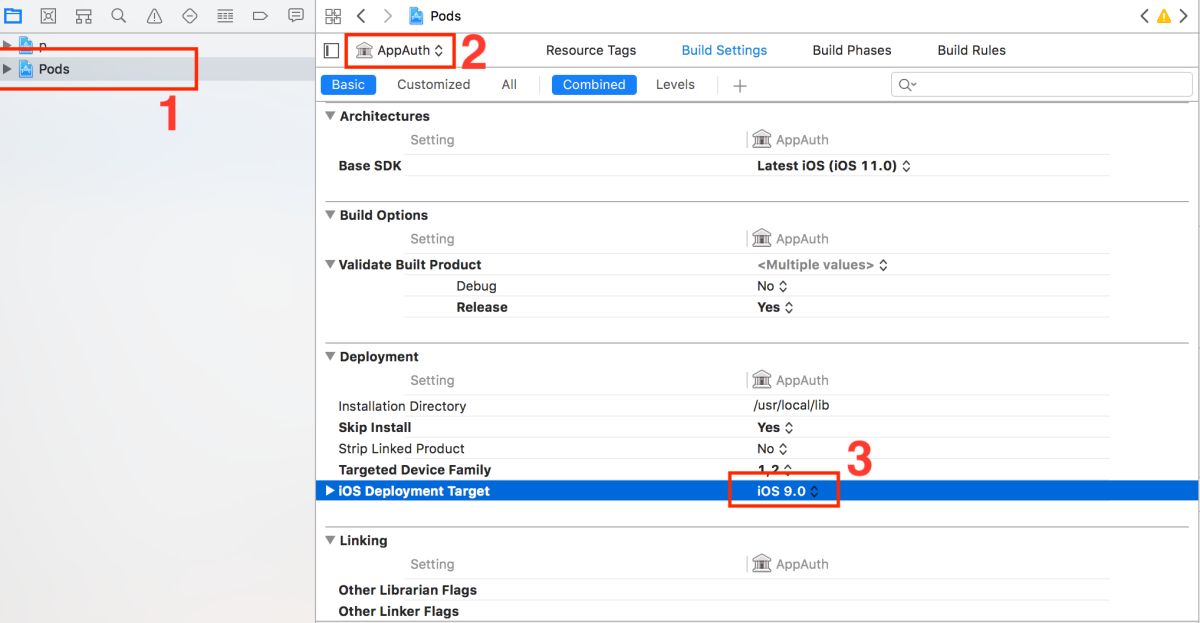This screenshot has height=623, width=1200.
Task: Open the Base SDK value dropdown
Action: (834, 166)
